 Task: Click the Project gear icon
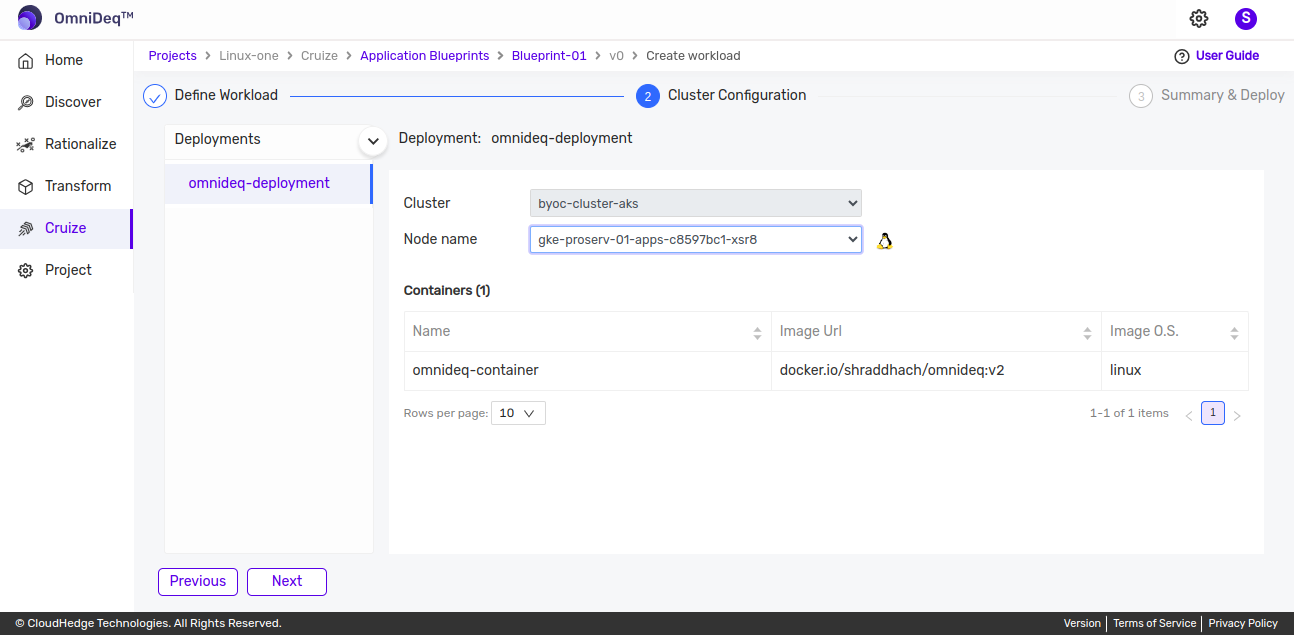[x=26, y=270]
